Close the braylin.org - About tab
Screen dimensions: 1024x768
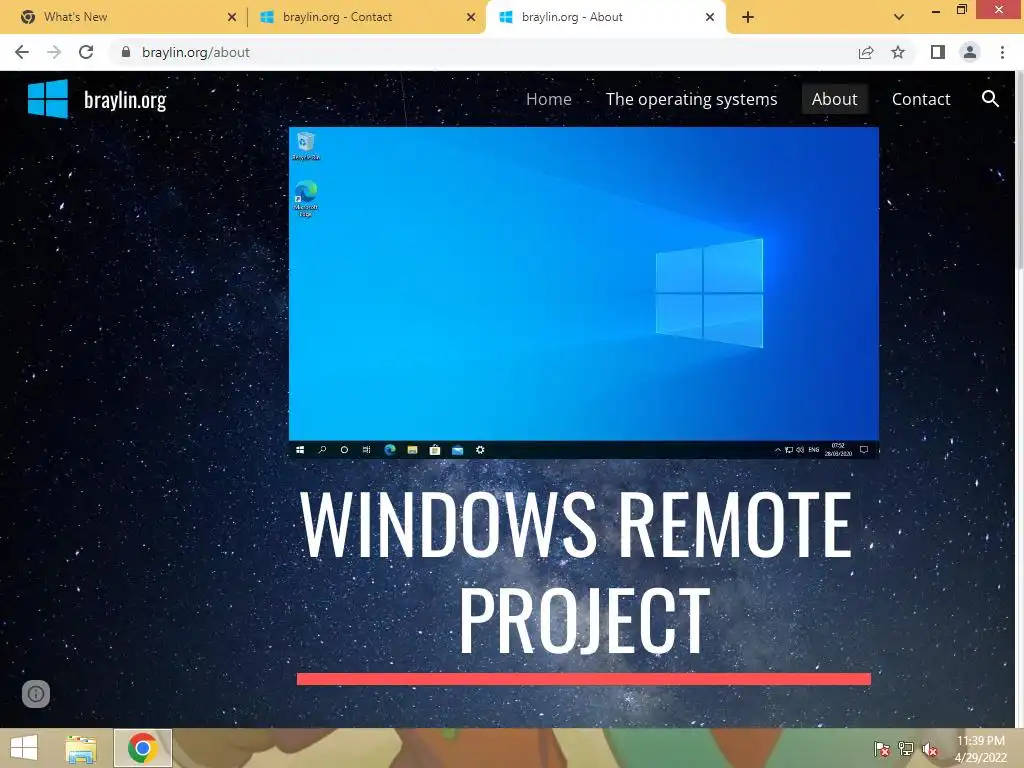pos(710,18)
